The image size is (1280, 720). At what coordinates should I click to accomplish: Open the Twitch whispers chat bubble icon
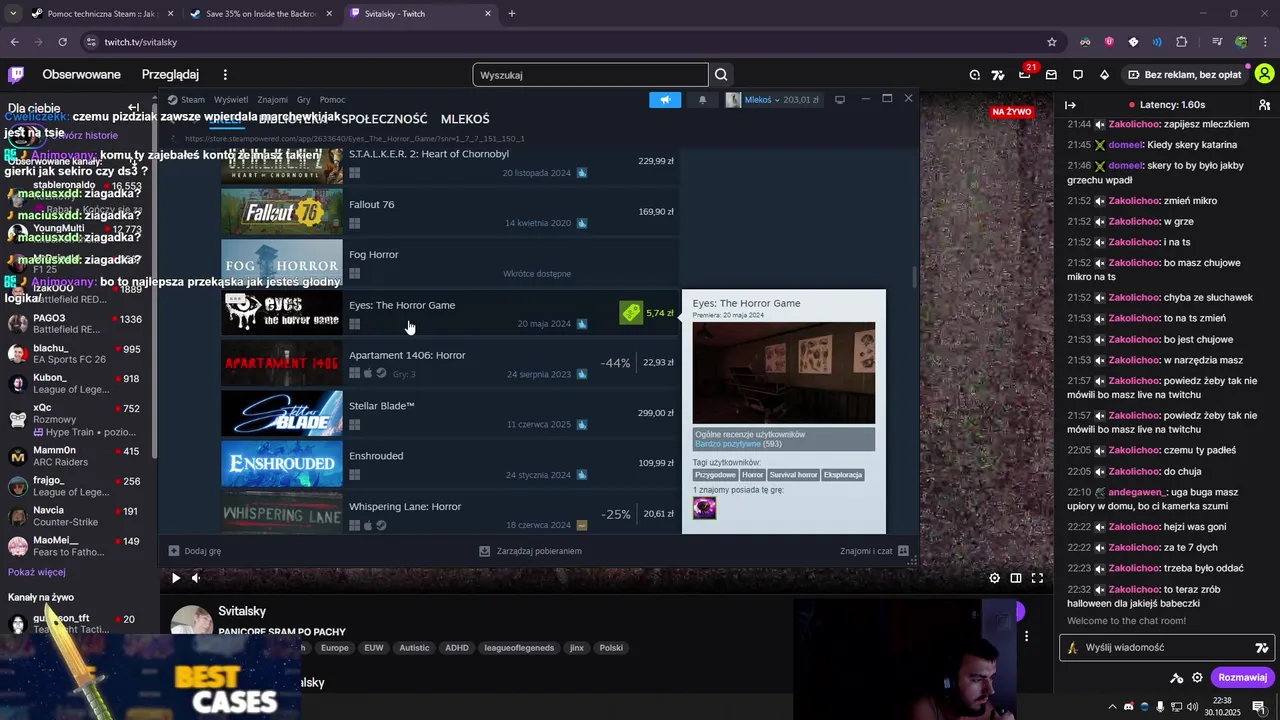click(x=1078, y=74)
